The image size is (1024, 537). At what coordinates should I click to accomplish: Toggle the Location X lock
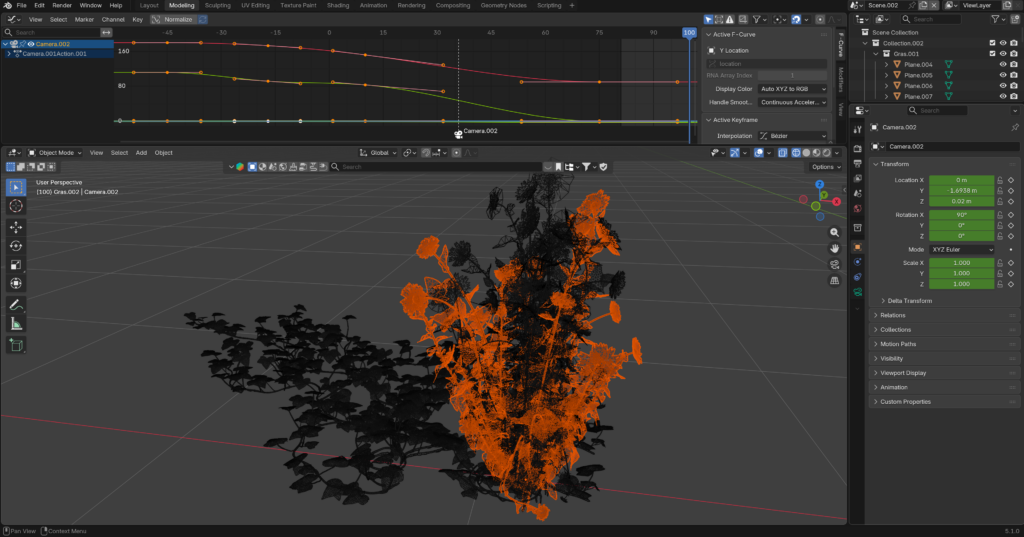(1000, 180)
